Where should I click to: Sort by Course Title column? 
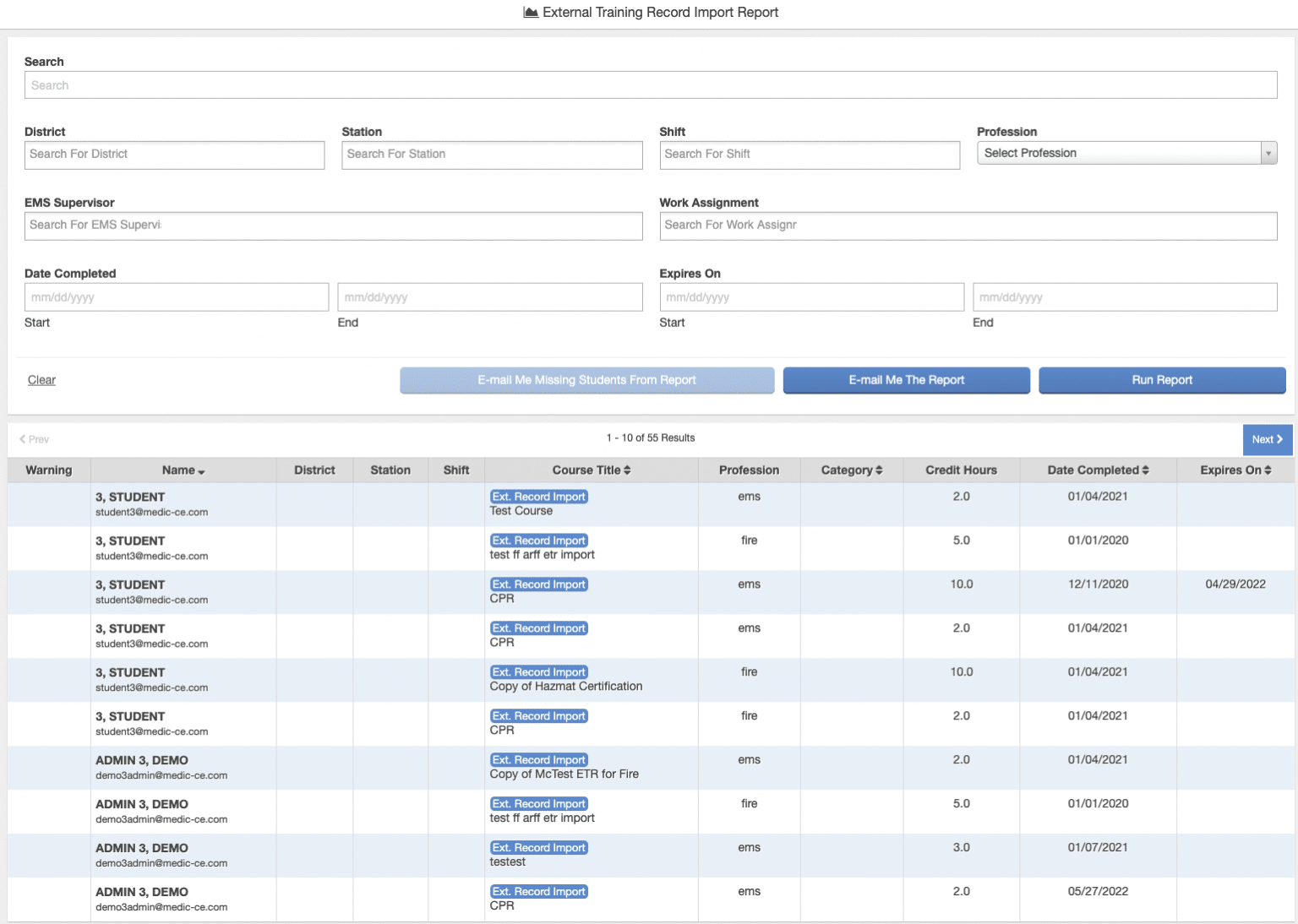592,470
